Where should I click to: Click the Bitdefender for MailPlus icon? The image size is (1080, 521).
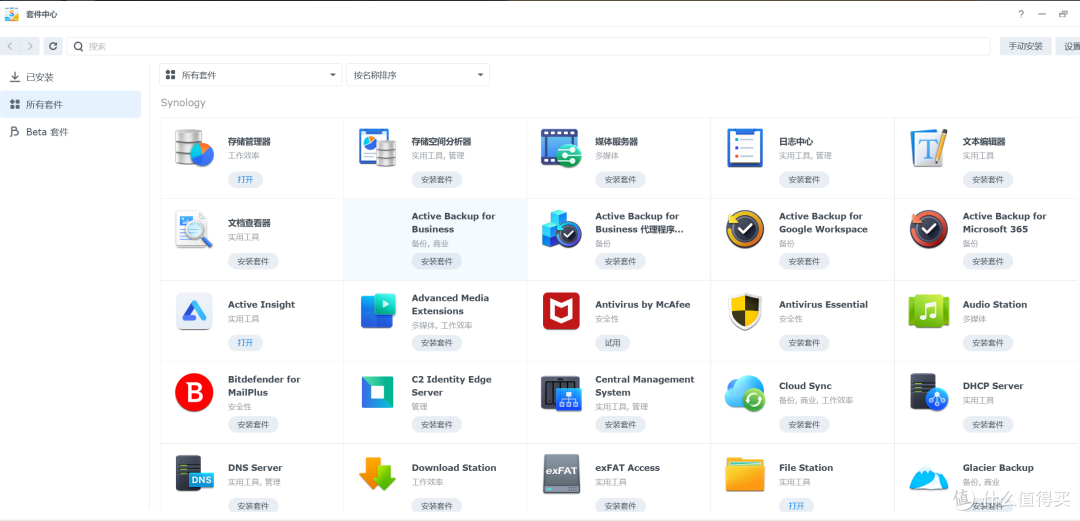[194, 393]
